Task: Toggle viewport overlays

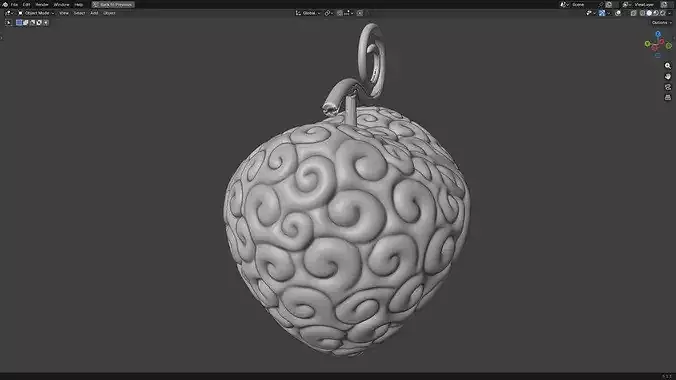Action: [x=618, y=13]
